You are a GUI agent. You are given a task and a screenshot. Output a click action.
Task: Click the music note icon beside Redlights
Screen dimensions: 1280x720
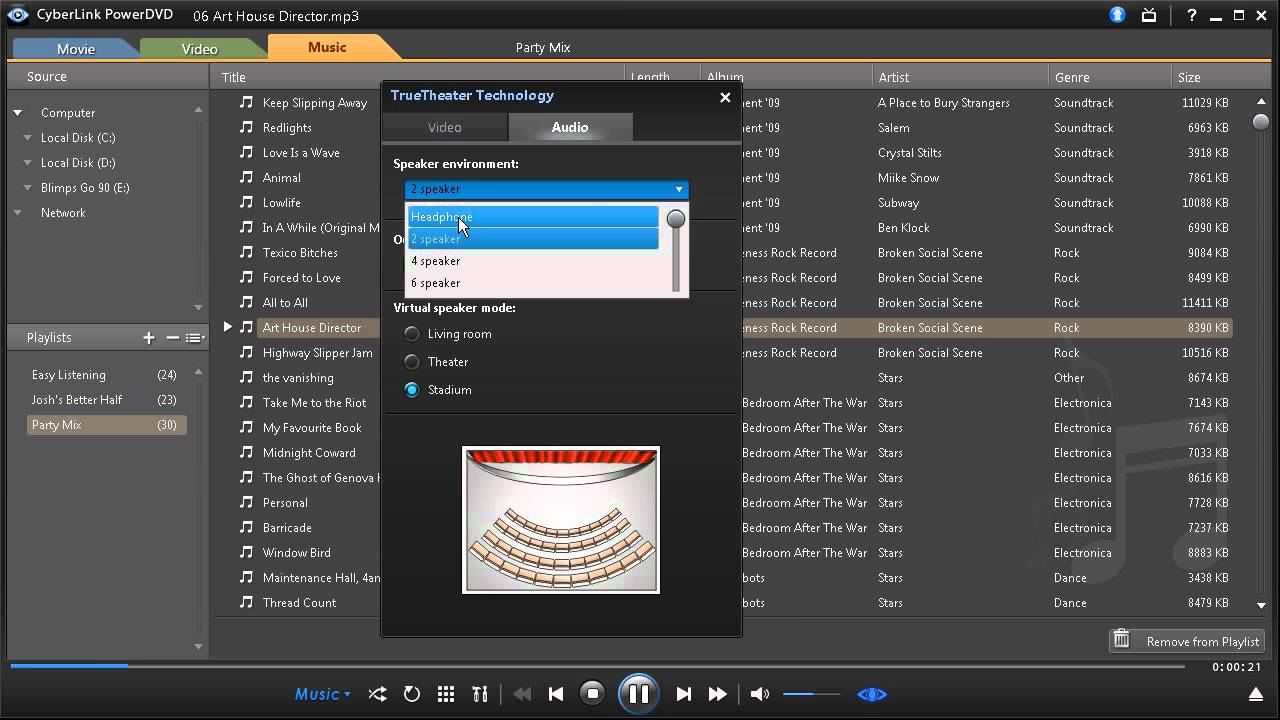(246, 127)
